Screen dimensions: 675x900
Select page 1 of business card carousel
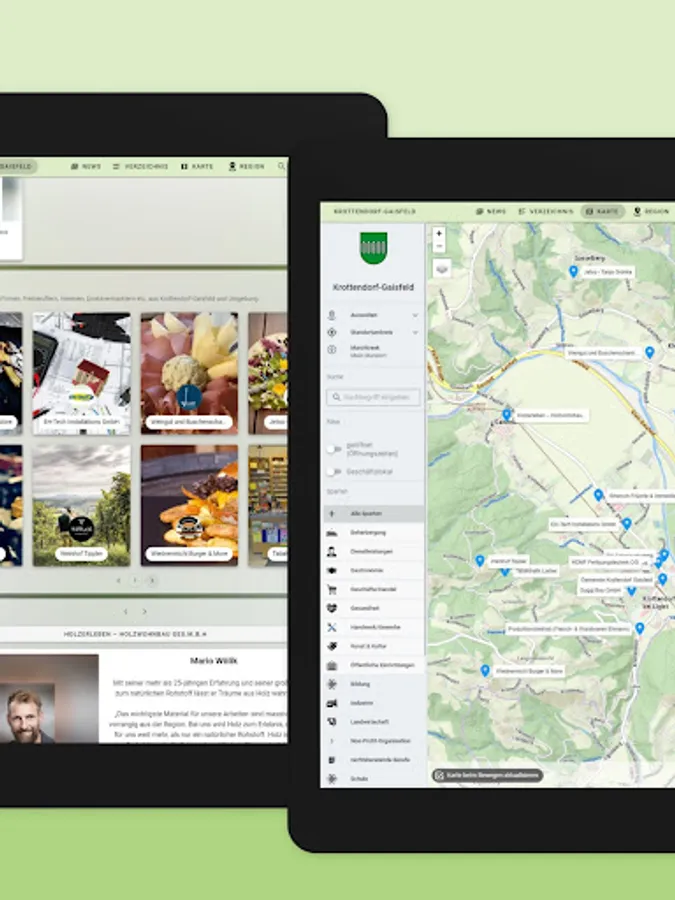135,580
